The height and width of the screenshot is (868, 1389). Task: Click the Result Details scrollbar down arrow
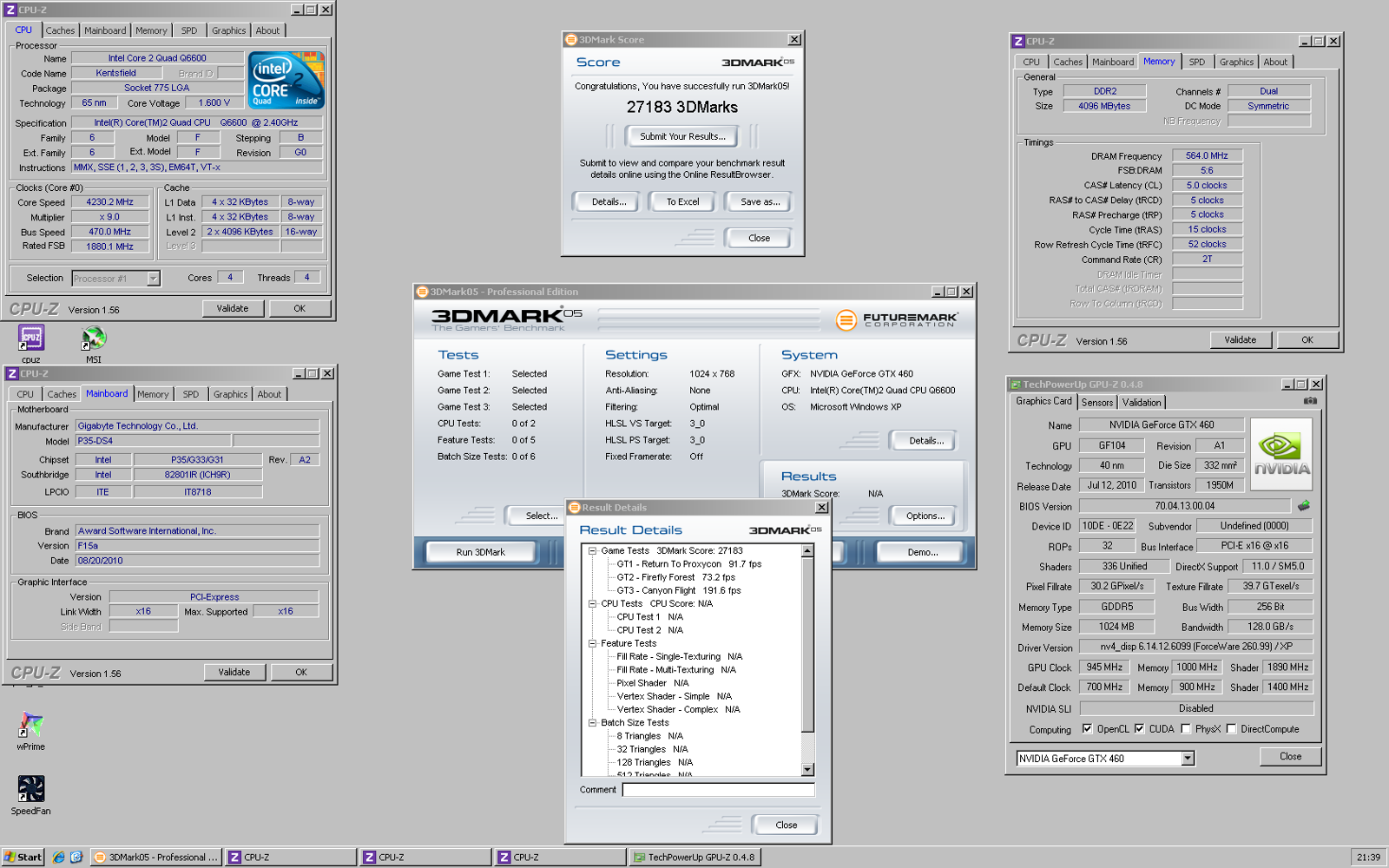point(807,770)
